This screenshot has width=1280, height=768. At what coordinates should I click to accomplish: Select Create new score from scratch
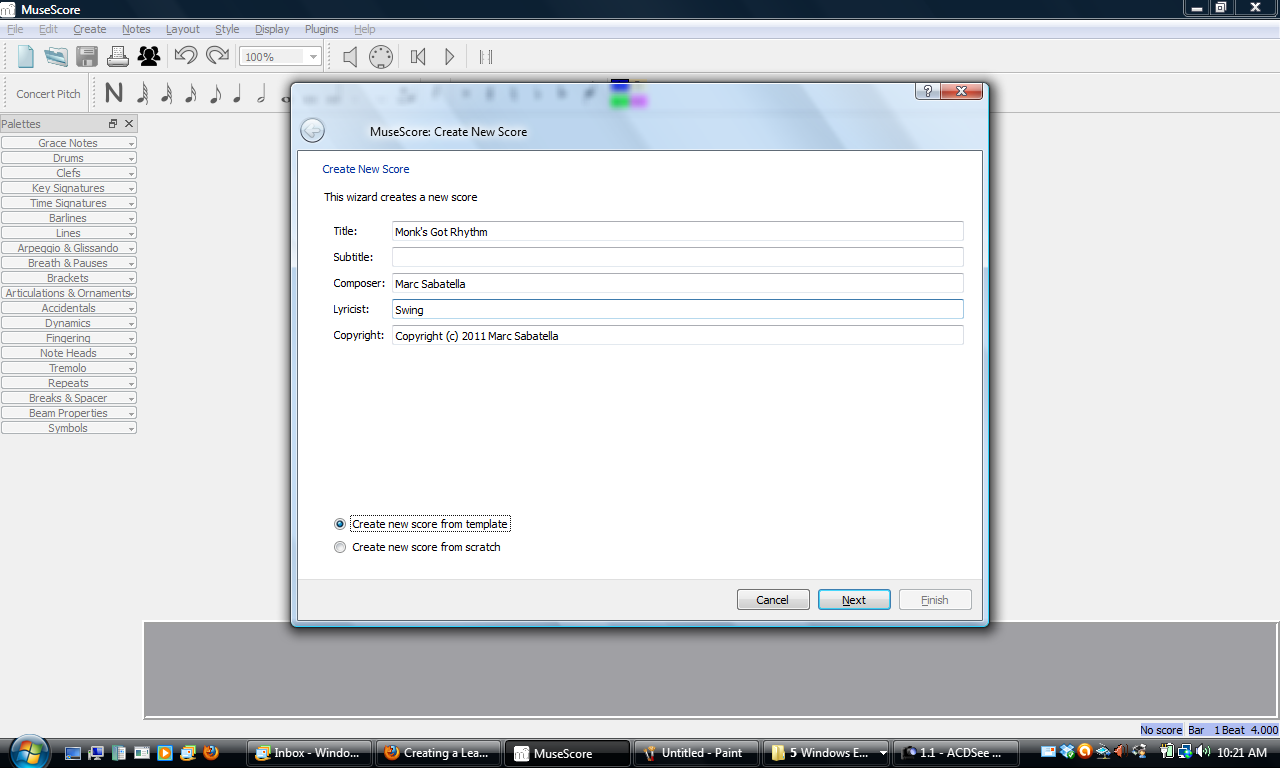coord(417,547)
